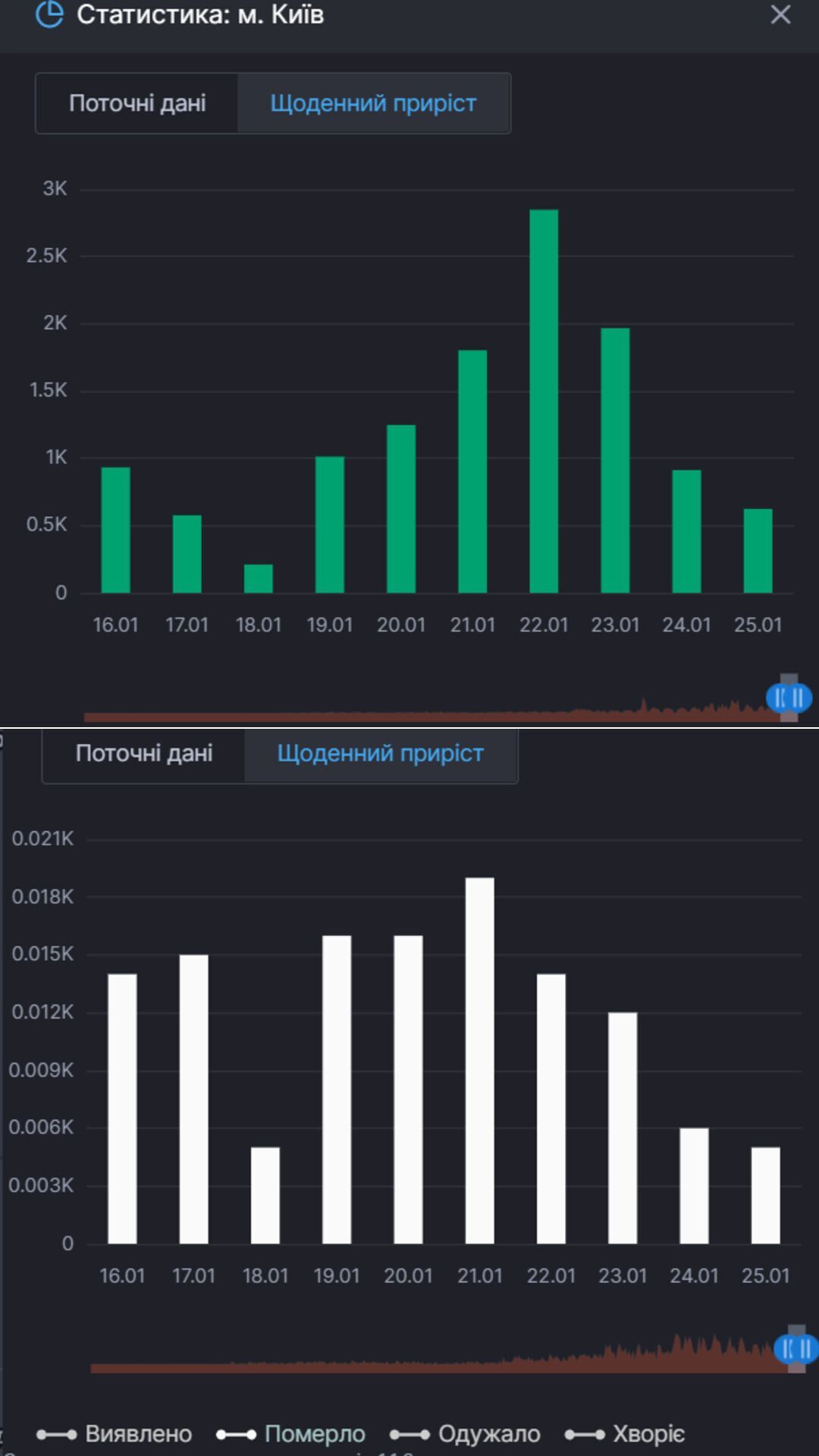Select Щоденний приріст tab above white chart
The height and width of the screenshot is (1456, 819).
[380, 753]
